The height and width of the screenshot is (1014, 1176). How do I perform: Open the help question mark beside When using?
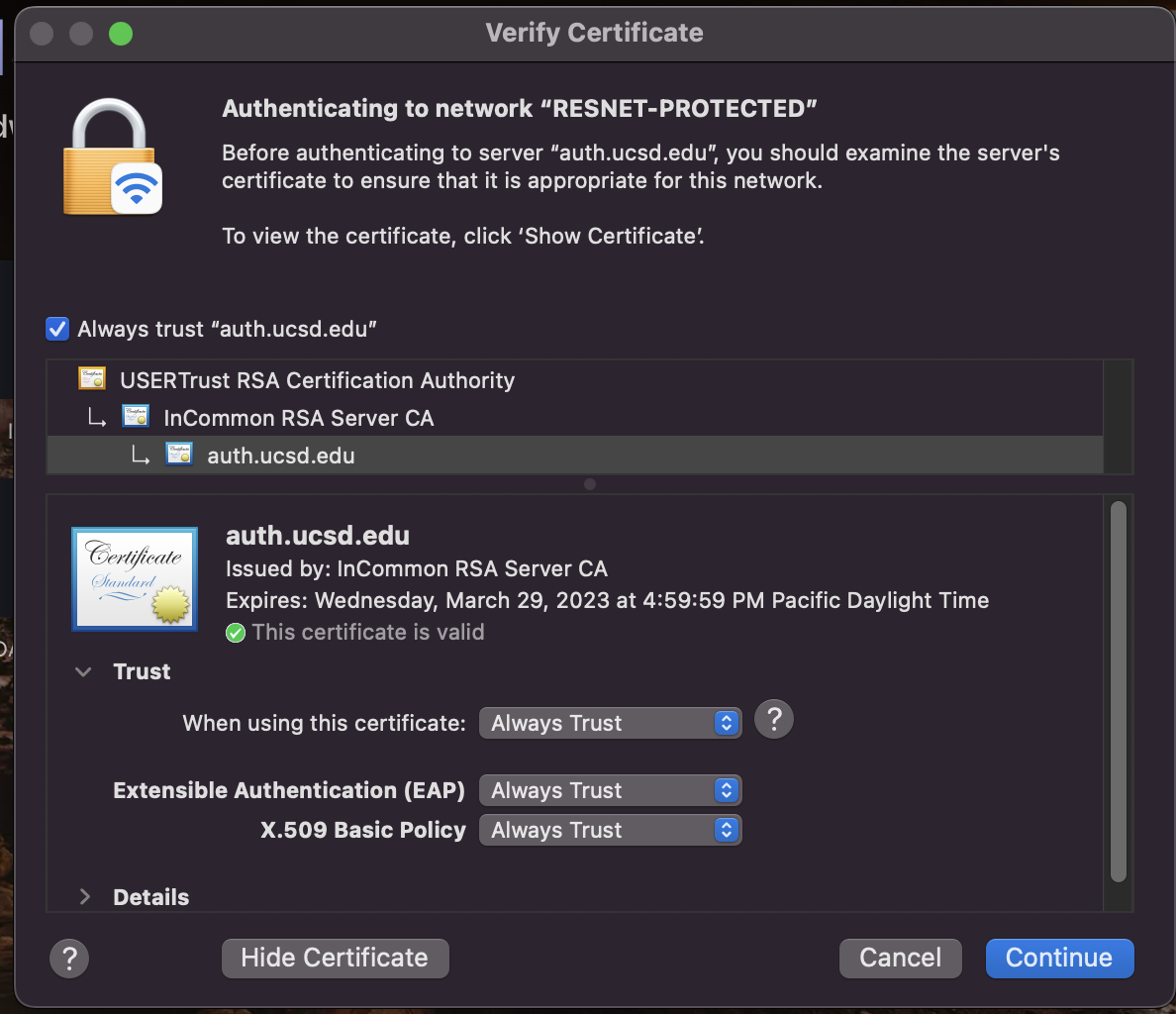pos(773,719)
